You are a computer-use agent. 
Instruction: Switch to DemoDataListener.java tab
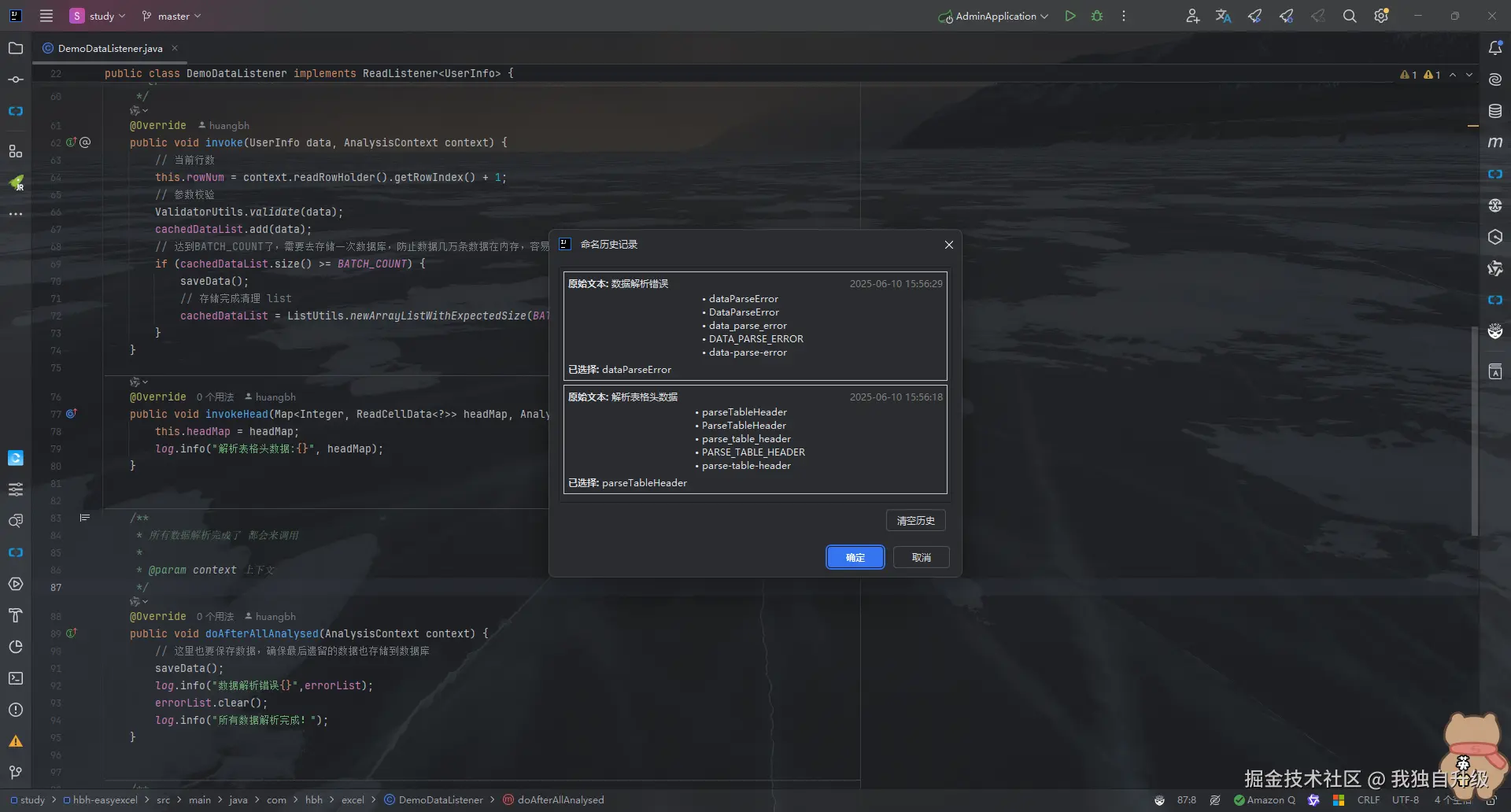click(110, 48)
